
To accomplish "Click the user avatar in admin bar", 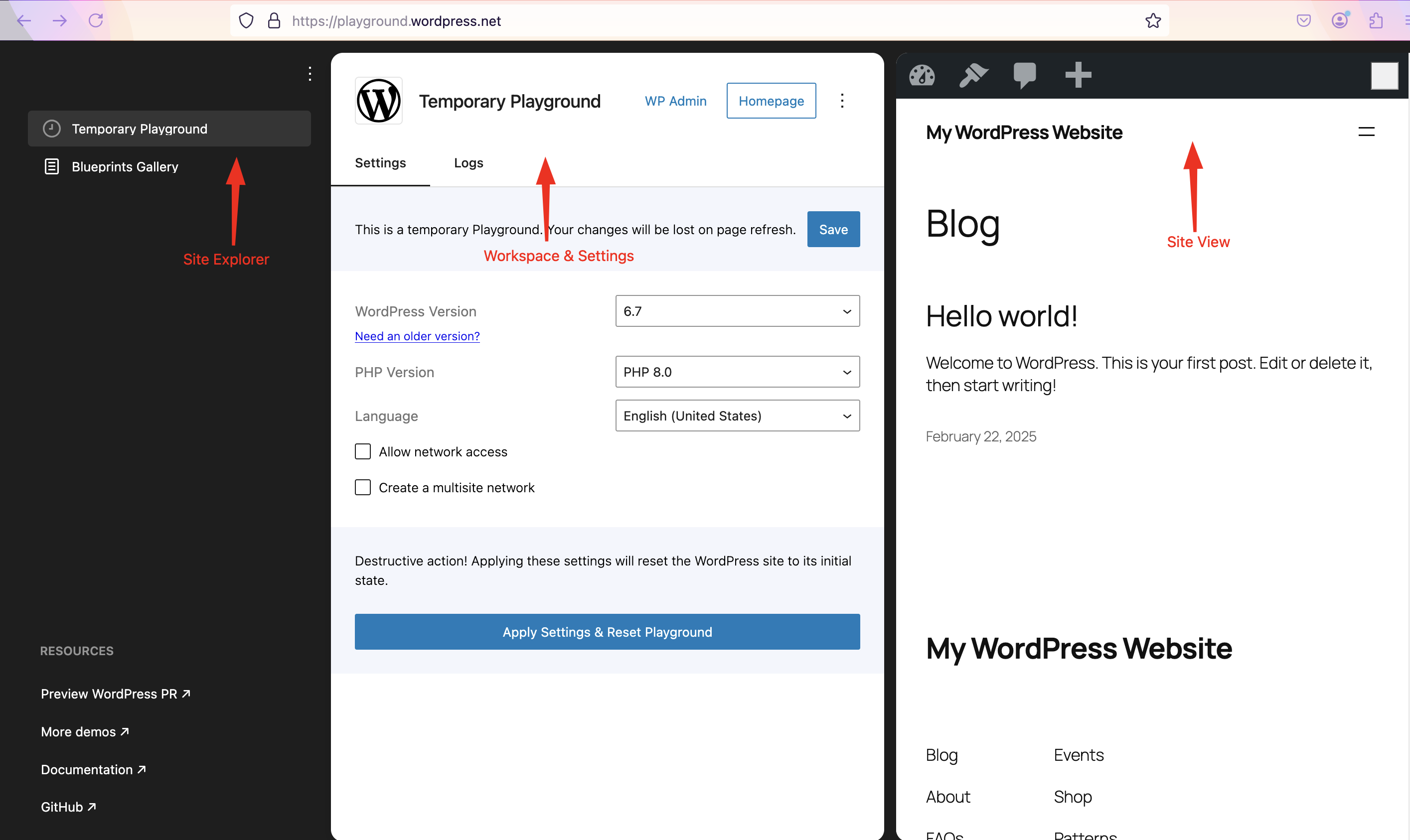I will tap(1384, 76).
